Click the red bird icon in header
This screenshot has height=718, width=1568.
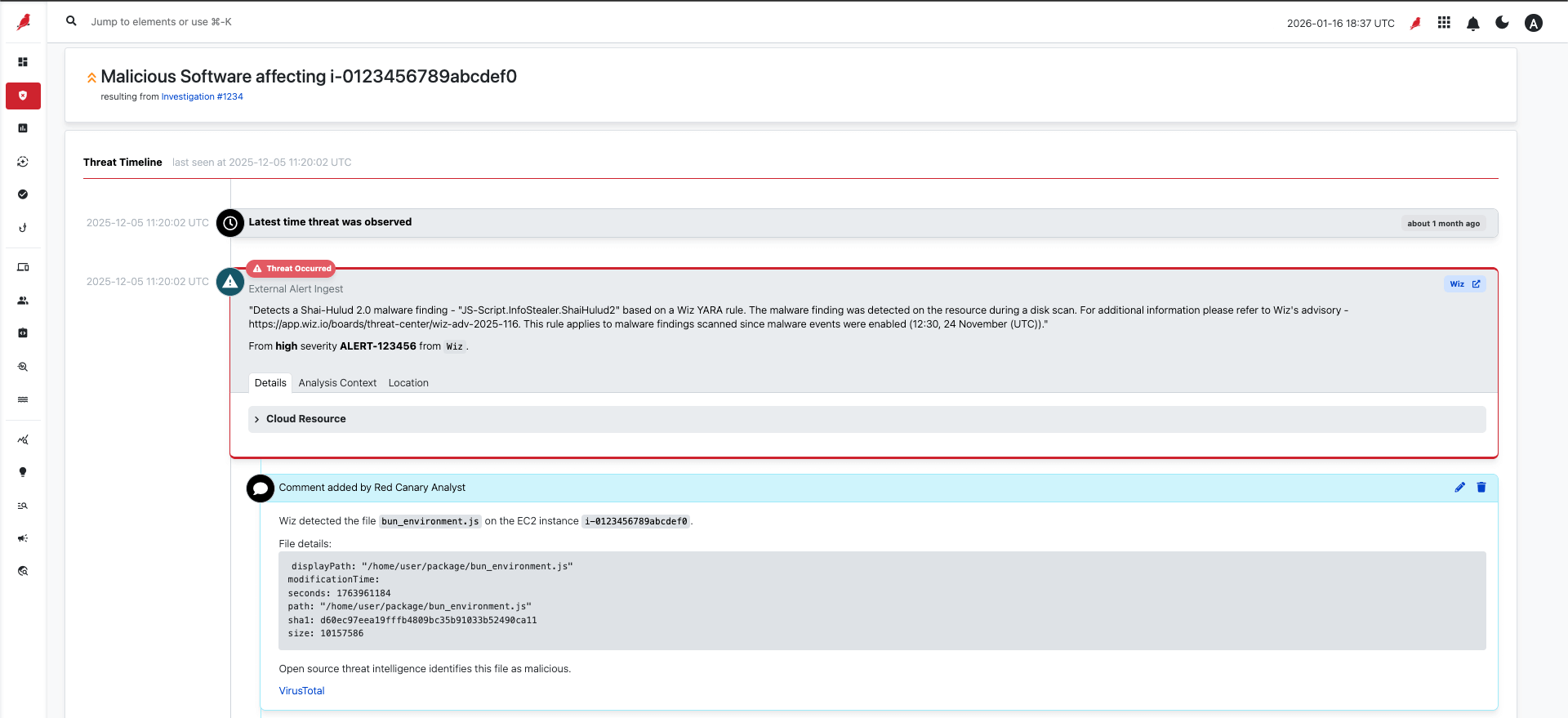tap(1416, 23)
